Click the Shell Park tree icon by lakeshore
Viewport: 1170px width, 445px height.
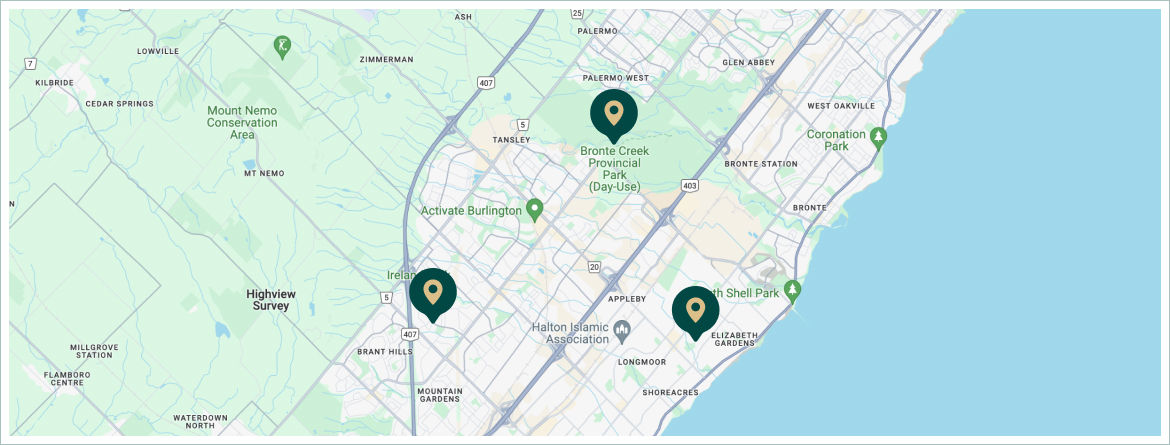tap(792, 290)
